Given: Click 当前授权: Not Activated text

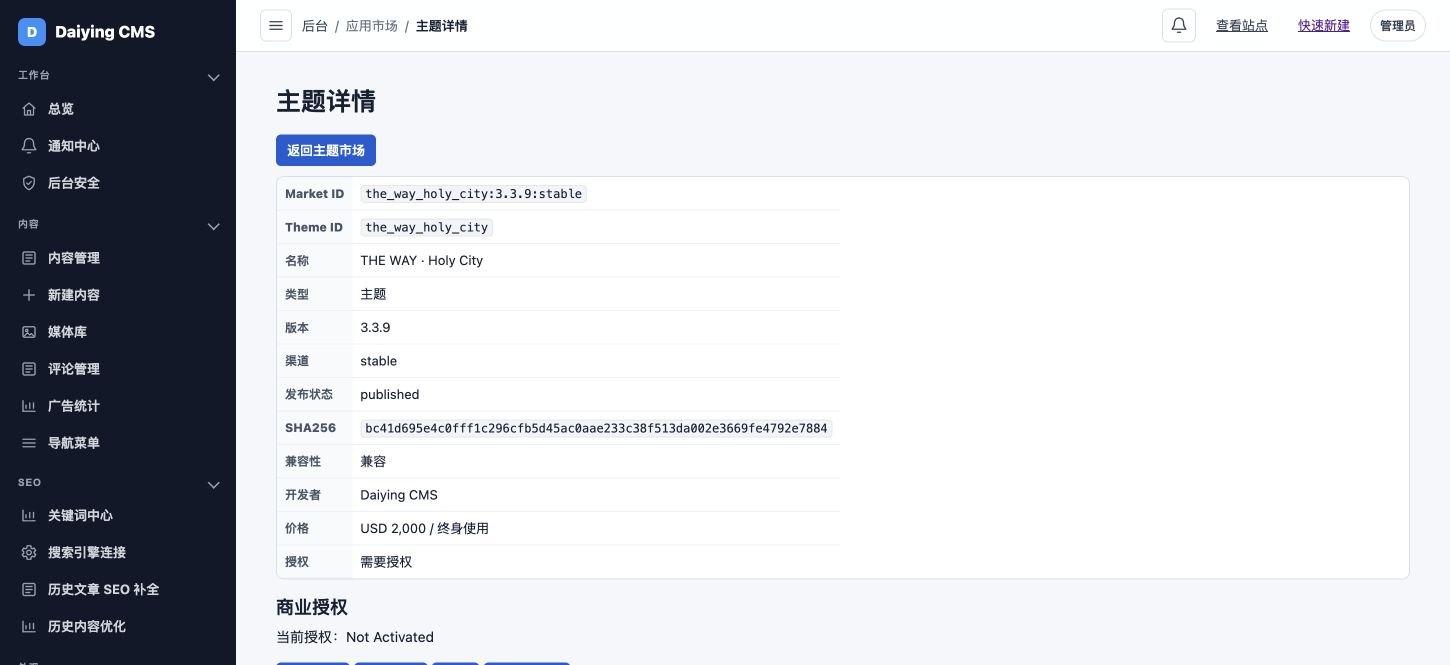Looking at the screenshot, I should 355,637.
